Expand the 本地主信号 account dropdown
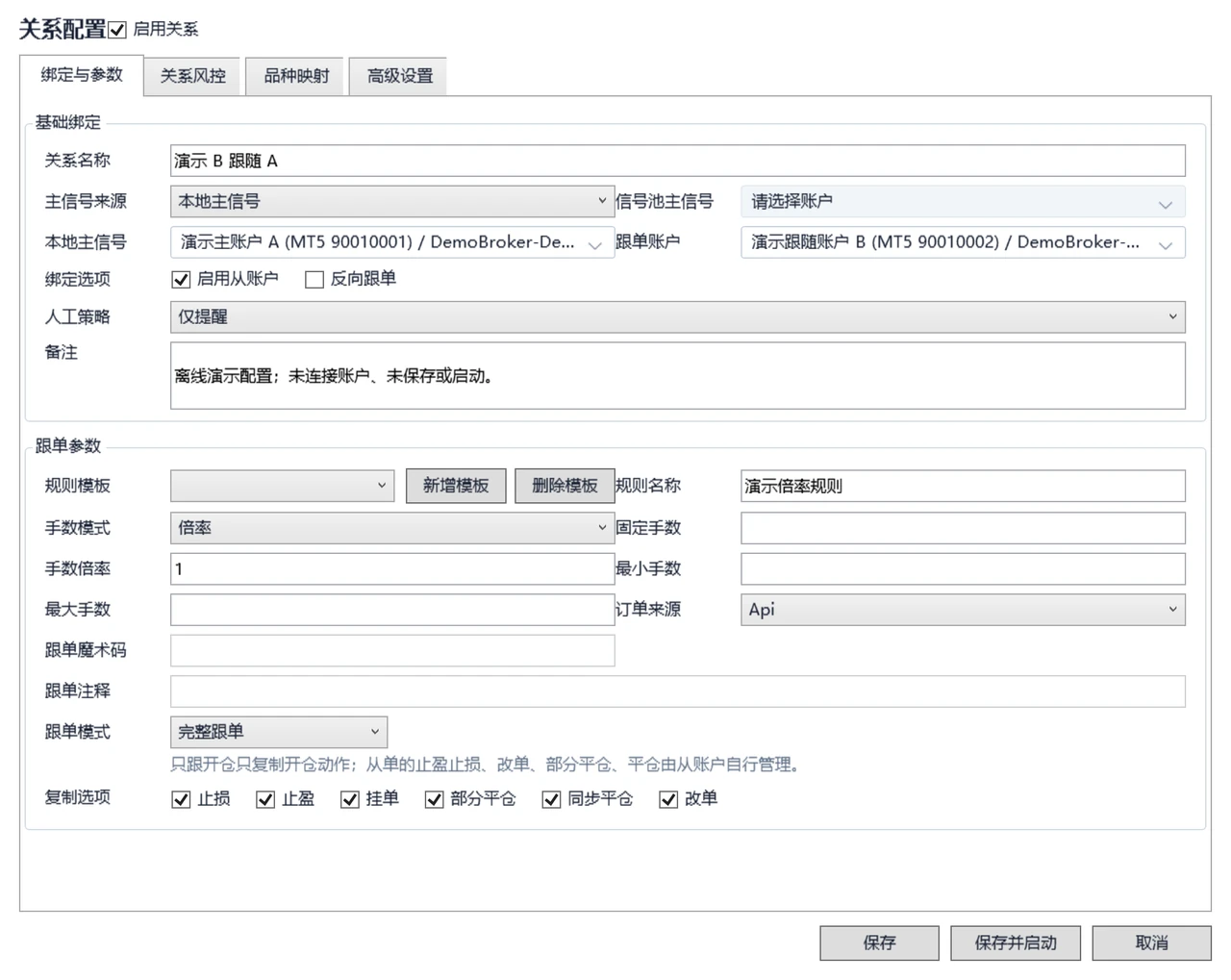The image size is (1231, 980). coord(392,242)
